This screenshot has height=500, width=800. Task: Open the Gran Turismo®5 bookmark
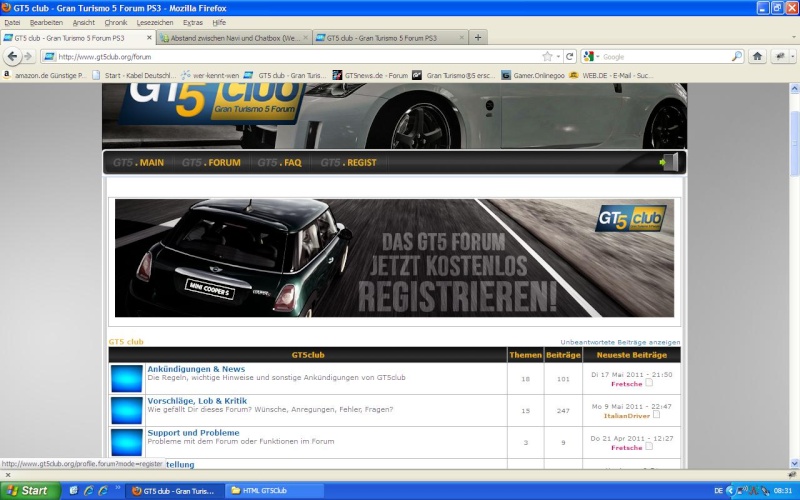click(x=454, y=76)
